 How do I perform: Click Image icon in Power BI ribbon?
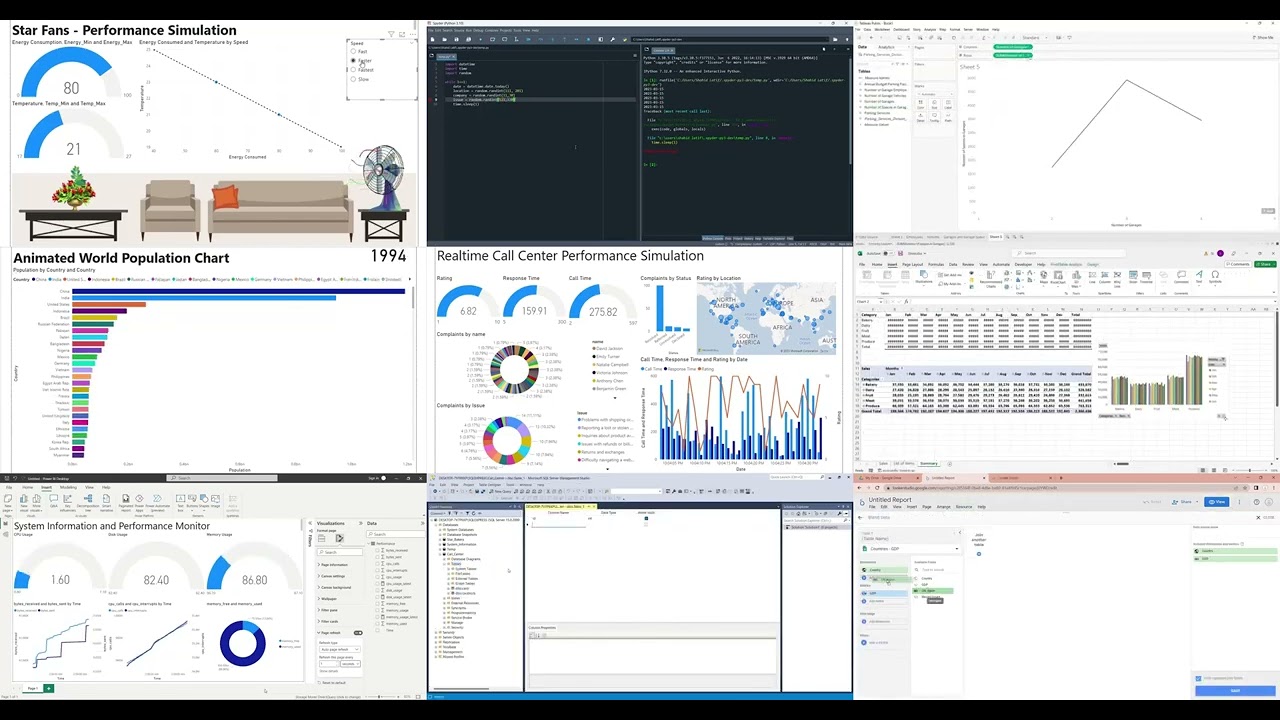[x=215, y=500]
